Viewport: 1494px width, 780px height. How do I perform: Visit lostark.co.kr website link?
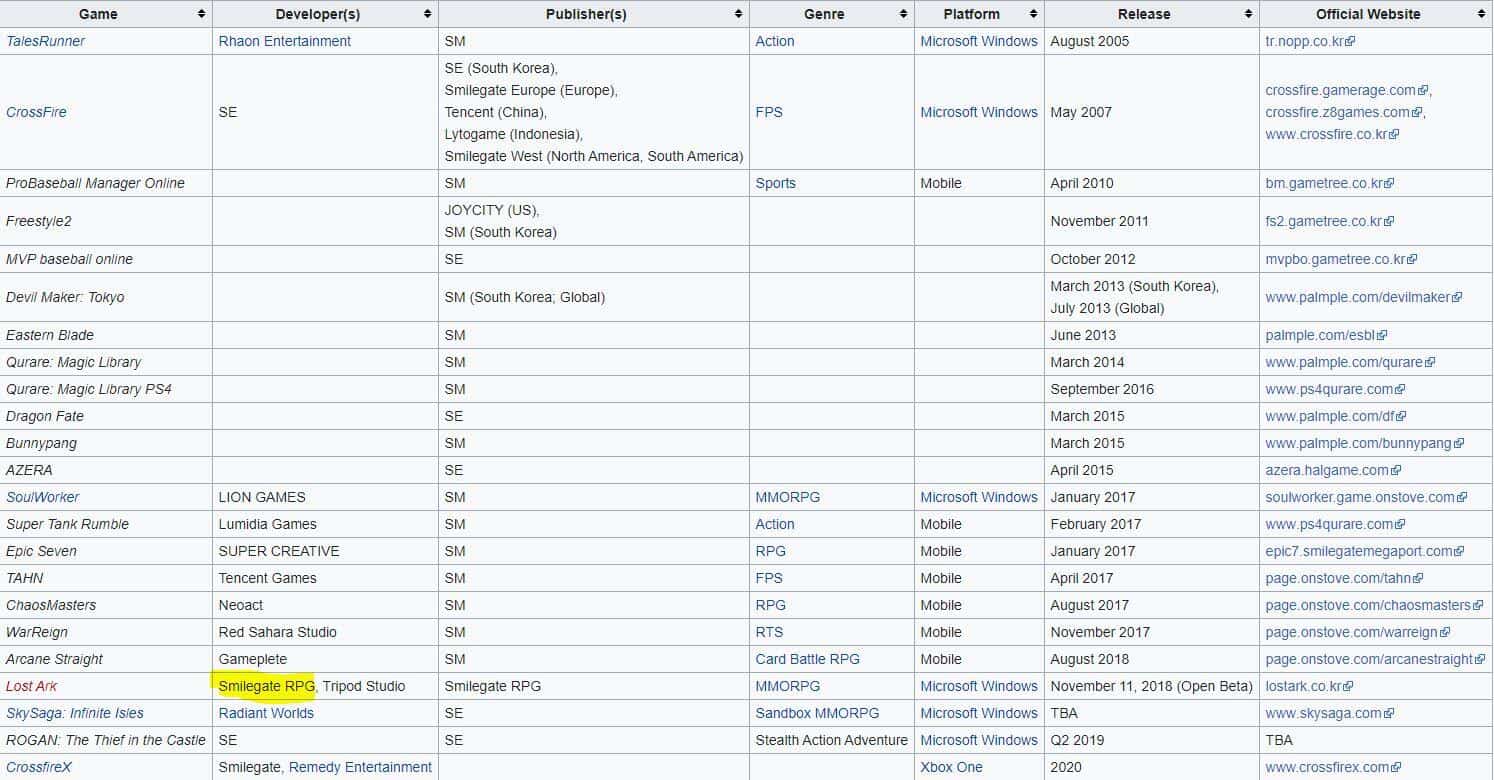[x=1309, y=686]
